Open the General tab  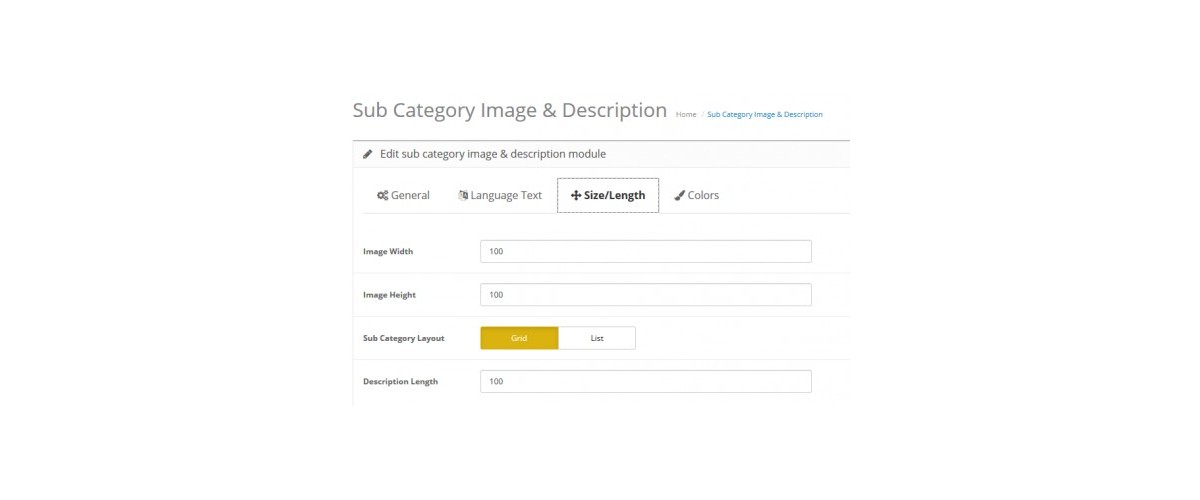(403, 195)
